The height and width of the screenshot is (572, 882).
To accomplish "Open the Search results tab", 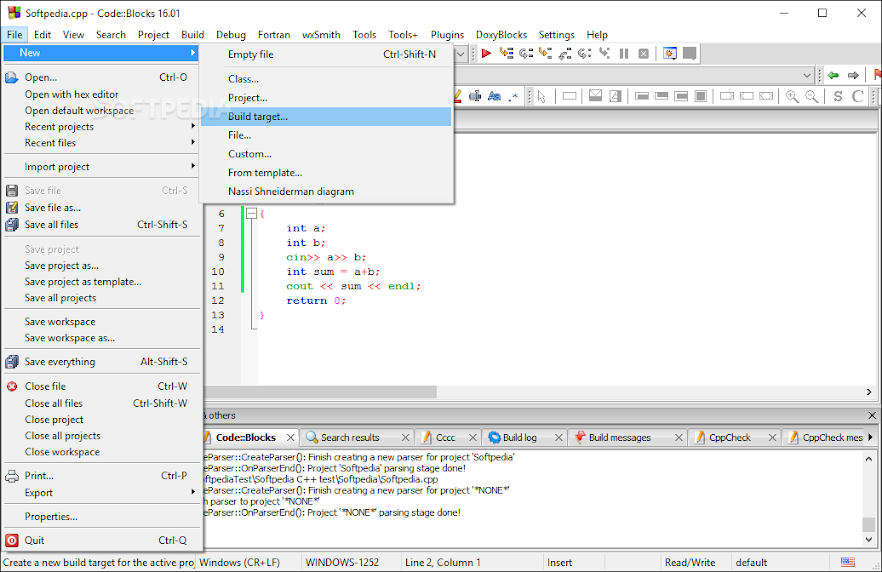I will click(350, 437).
